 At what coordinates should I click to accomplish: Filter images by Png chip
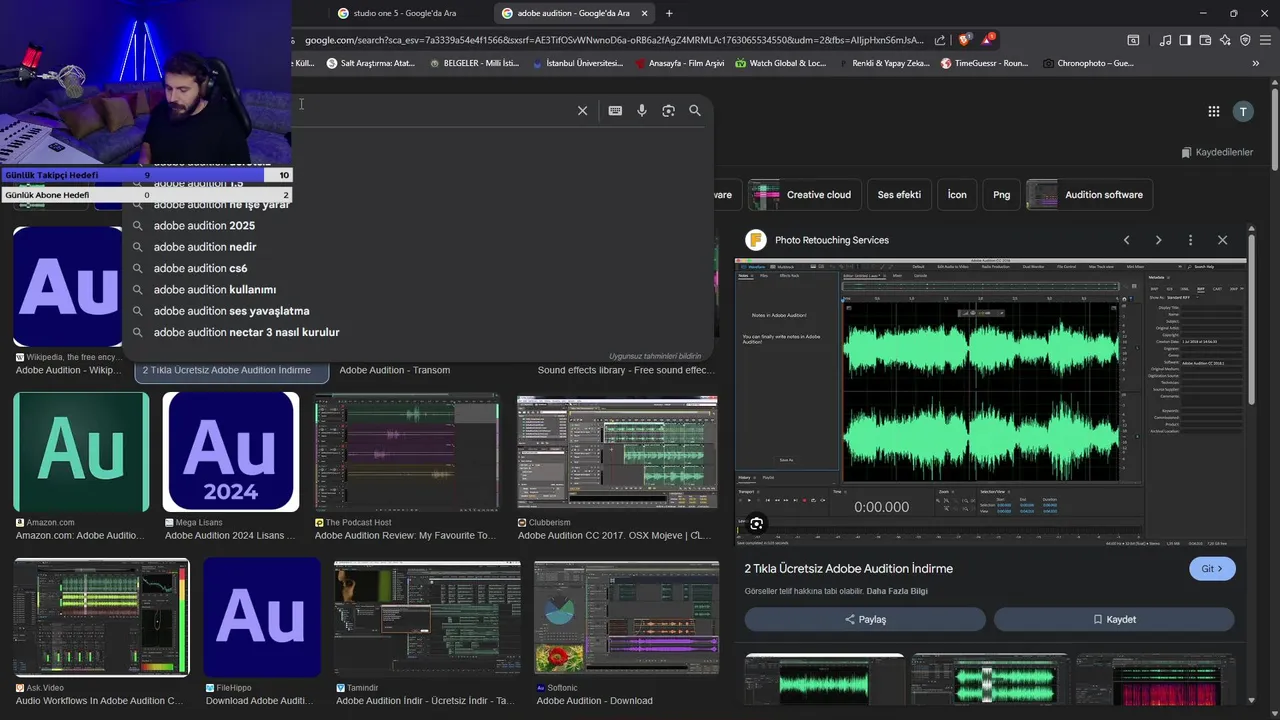[1001, 195]
